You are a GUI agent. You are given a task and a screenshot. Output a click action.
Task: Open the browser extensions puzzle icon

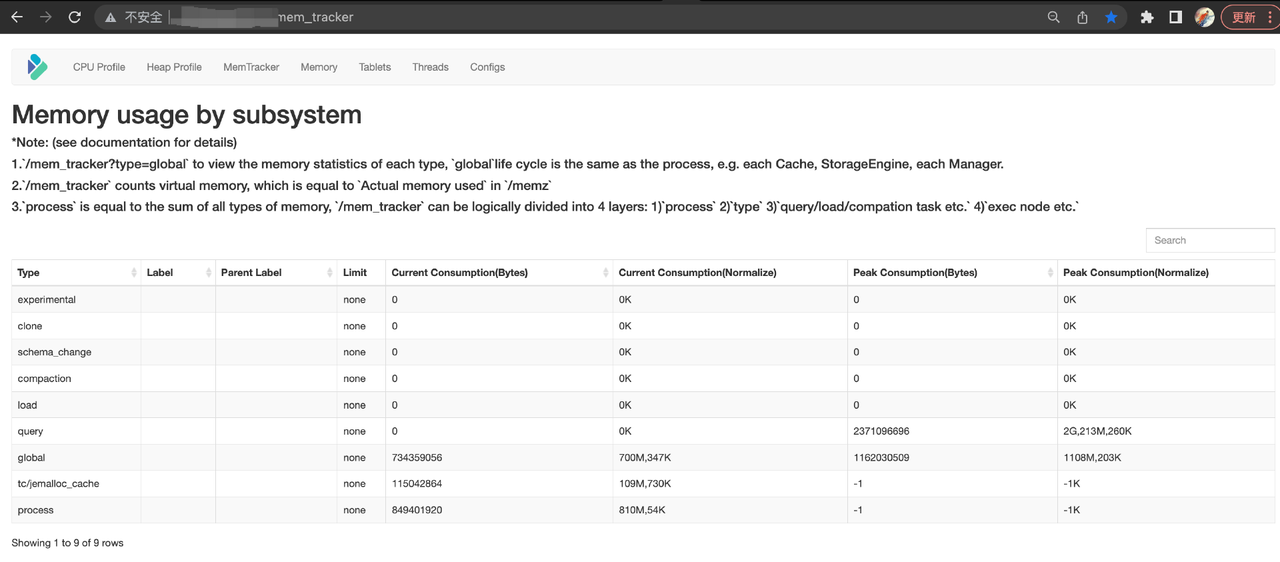(1147, 17)
